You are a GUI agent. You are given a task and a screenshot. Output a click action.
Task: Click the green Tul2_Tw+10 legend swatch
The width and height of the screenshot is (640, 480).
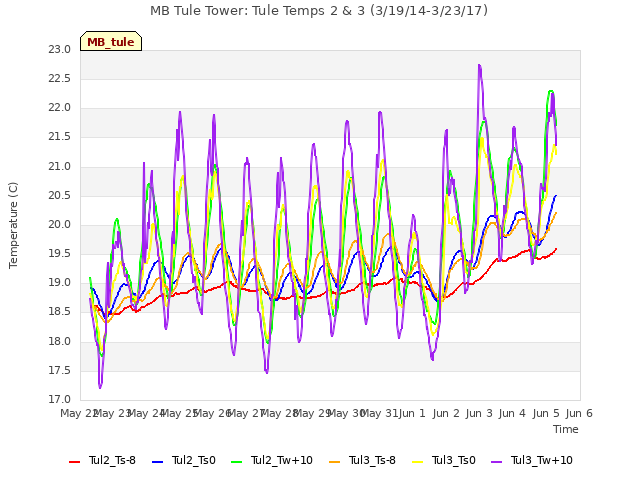coord(237,462)
